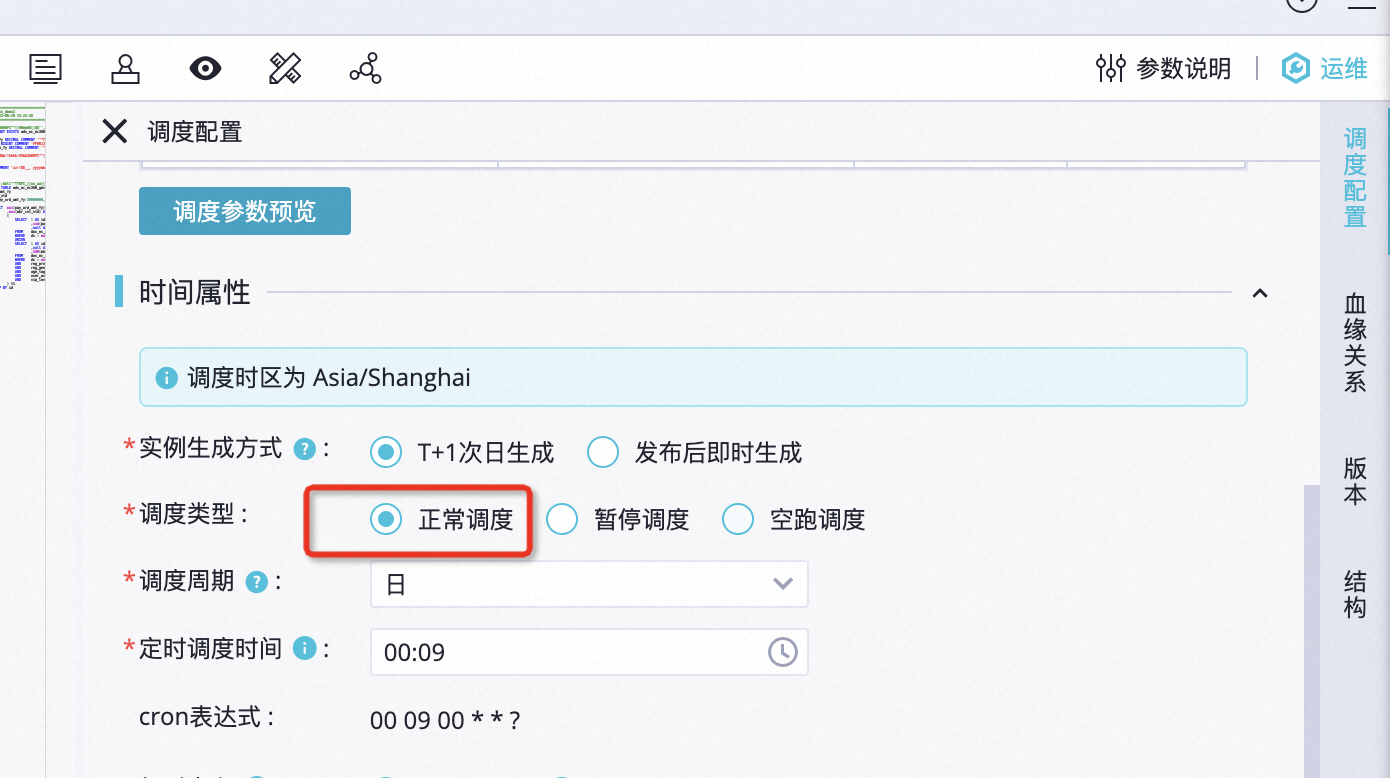Select 暂停调度 schedule type
The height and width of the screenshot is (778, 1390).
point(562,519)
